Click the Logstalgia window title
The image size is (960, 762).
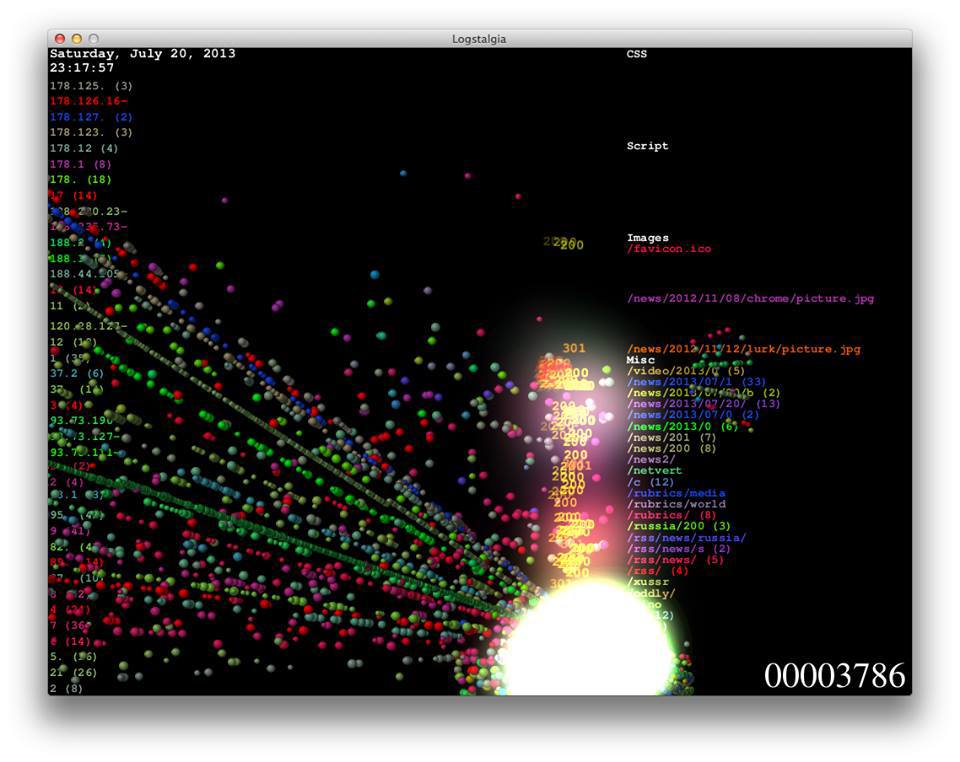tap(479, 39)
